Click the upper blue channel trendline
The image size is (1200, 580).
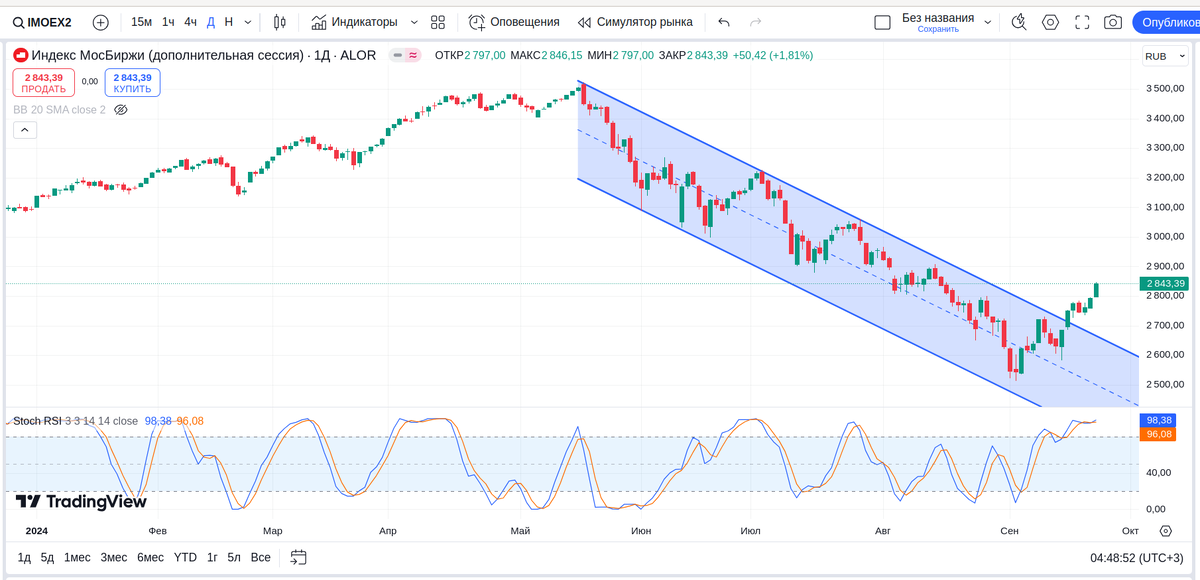[x=860, y=220]
